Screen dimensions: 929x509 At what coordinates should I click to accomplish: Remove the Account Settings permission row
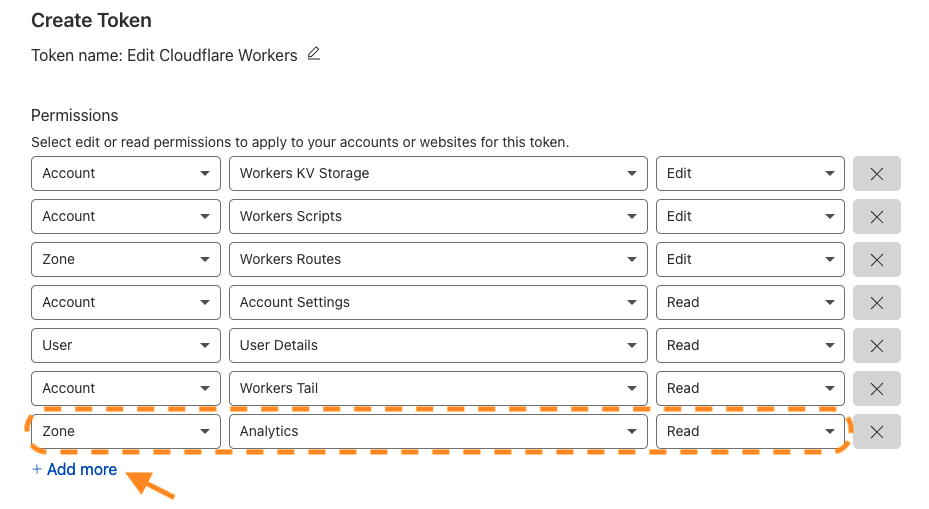point(876,303)
